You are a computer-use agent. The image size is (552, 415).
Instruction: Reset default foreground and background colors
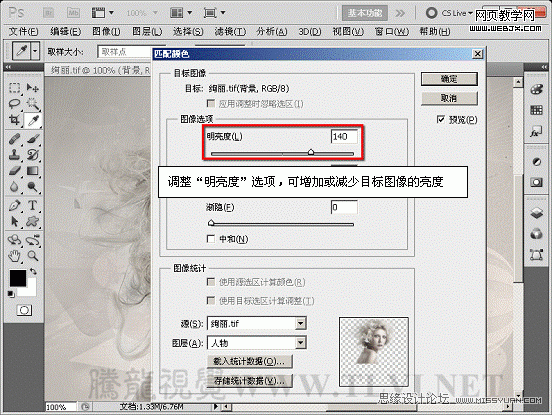(11, 293)
